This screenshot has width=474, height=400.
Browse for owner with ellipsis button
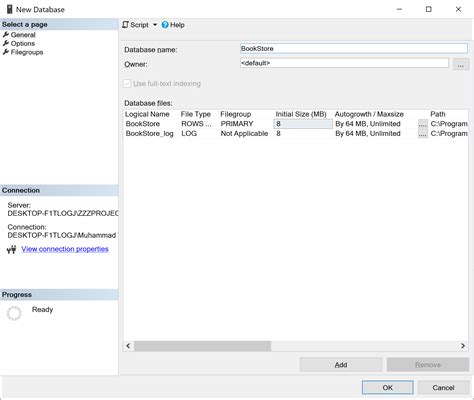tap(461, 64)
